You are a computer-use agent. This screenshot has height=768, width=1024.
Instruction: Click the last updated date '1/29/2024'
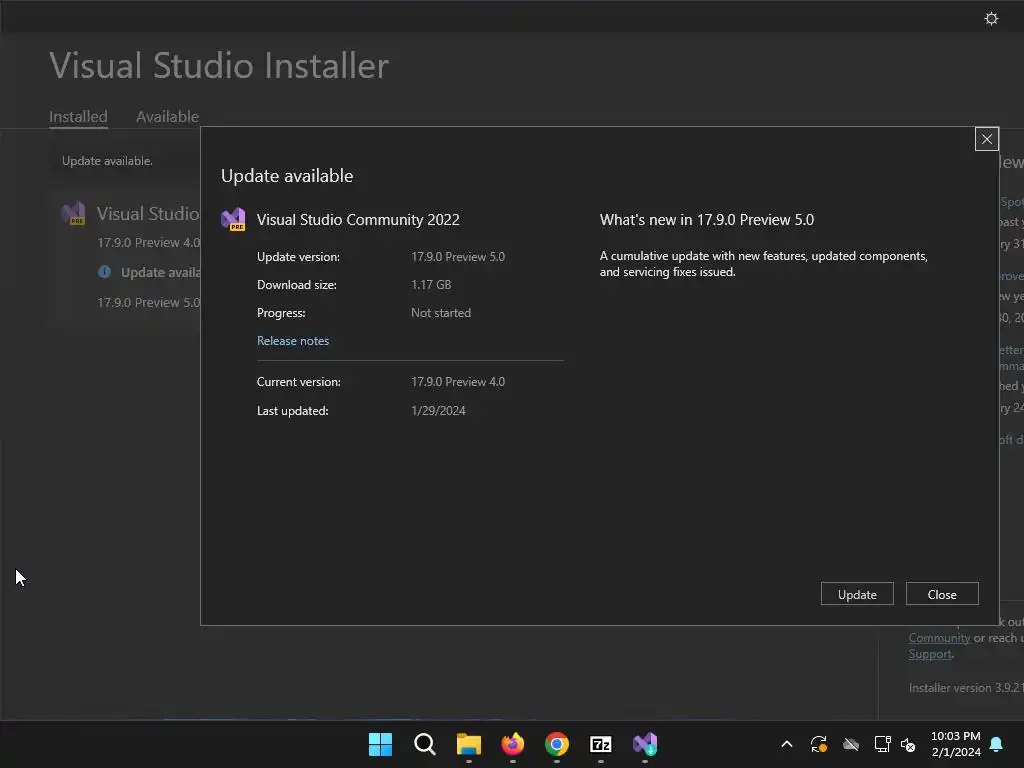[438, 411]
